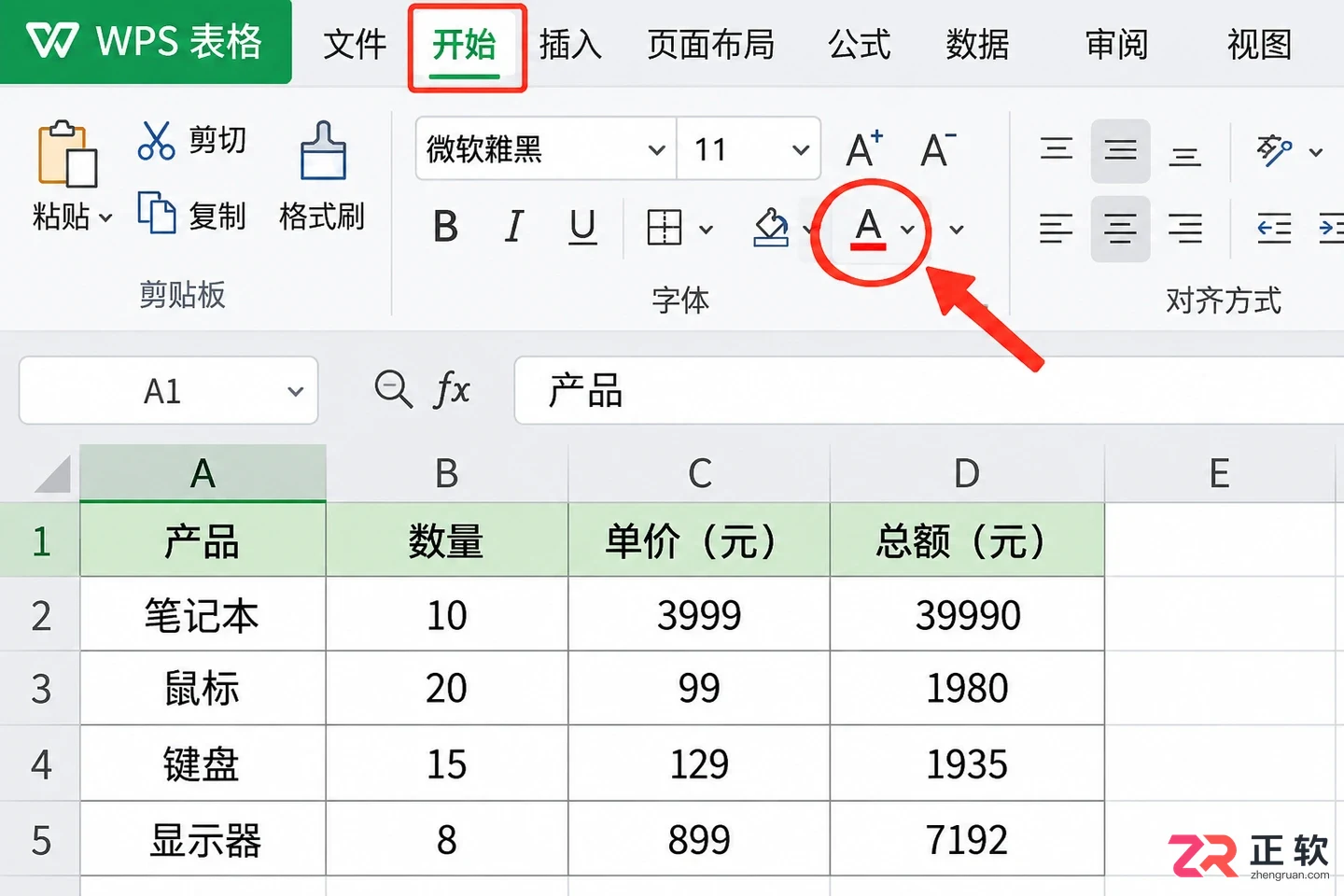Select header cell 单价（元）
The width and height of the screenshot is (1344, 896).
click(x=699, y=541)
